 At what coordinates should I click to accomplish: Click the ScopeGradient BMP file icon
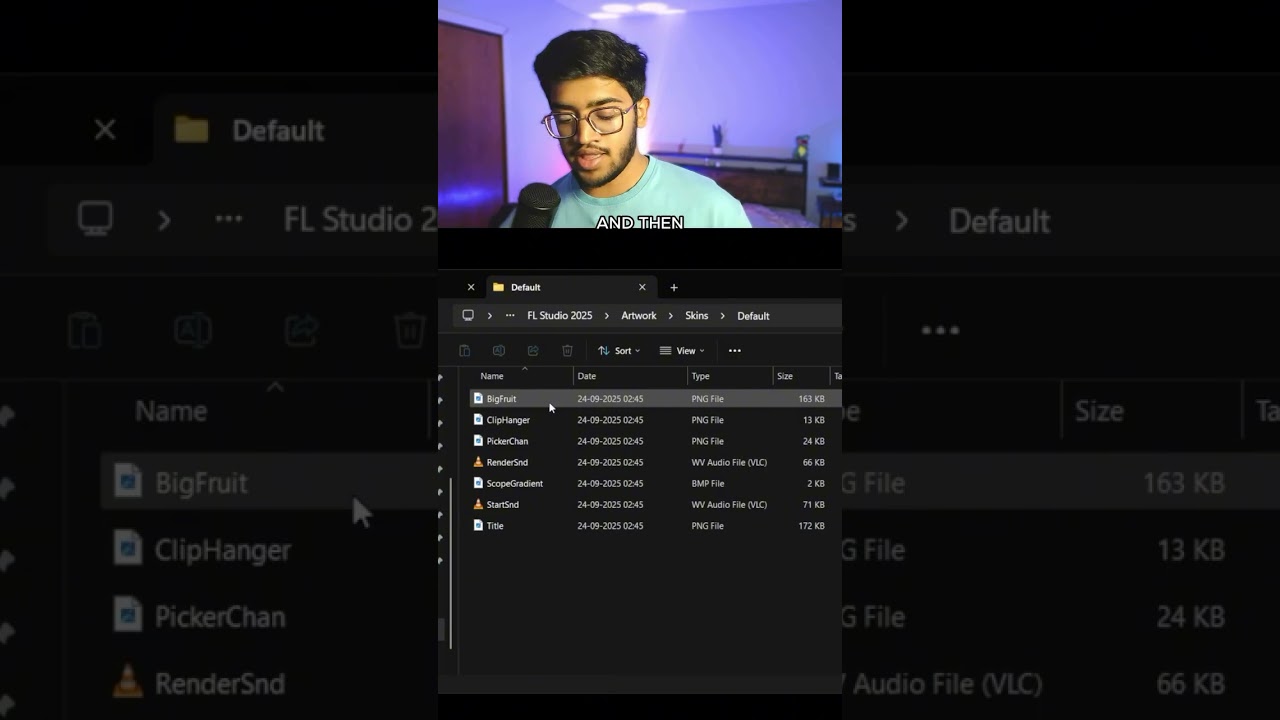point(478,483)
